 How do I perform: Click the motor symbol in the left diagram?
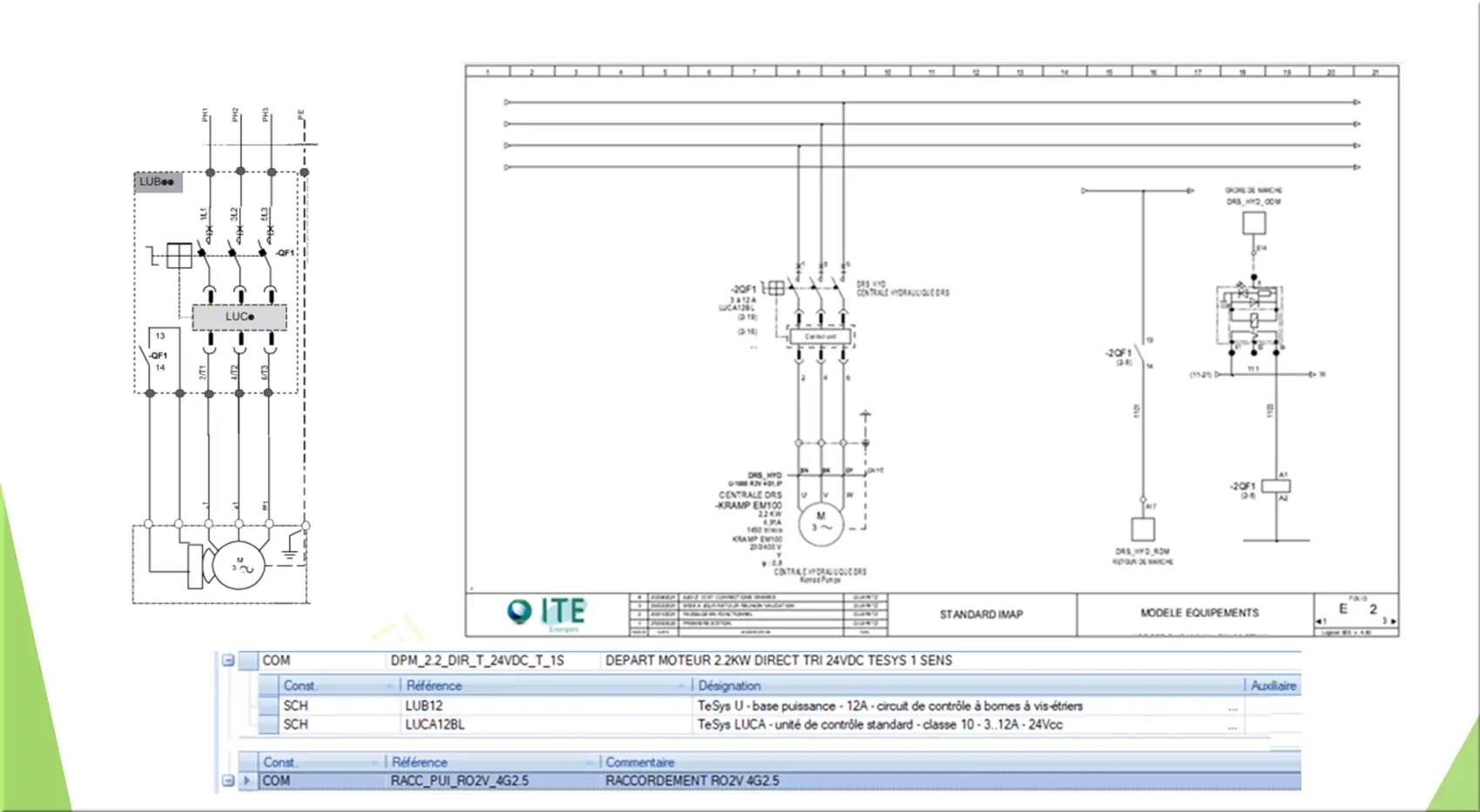(x=239, y=565)
